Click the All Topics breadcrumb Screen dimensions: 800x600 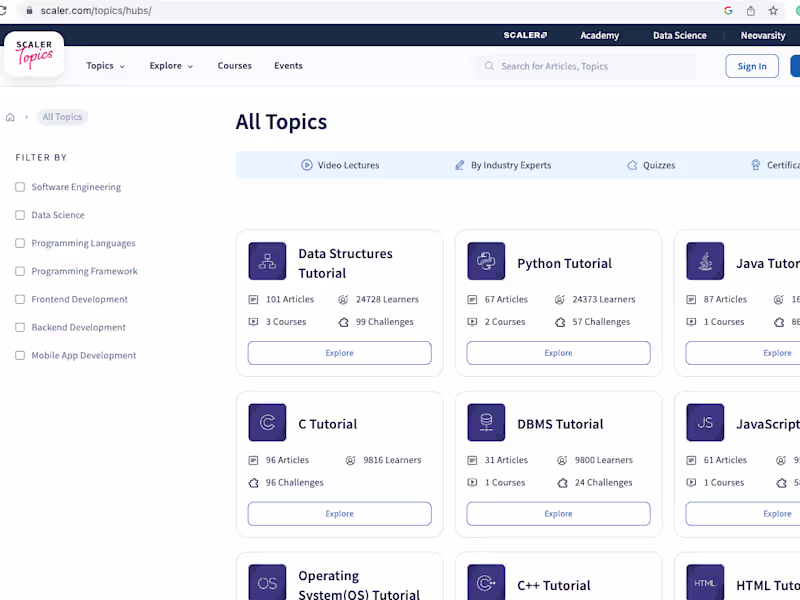click(x=62, y=117)
